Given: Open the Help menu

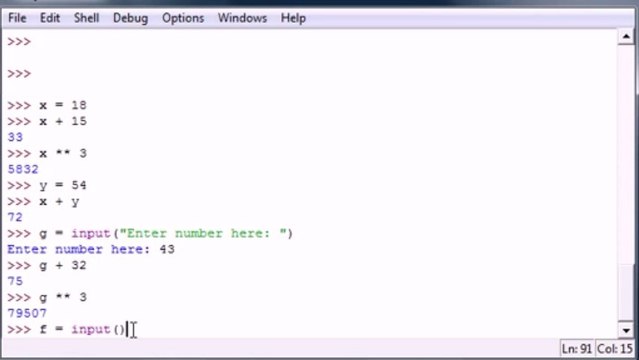Looking at the screenshot, I should pos(293,18).
